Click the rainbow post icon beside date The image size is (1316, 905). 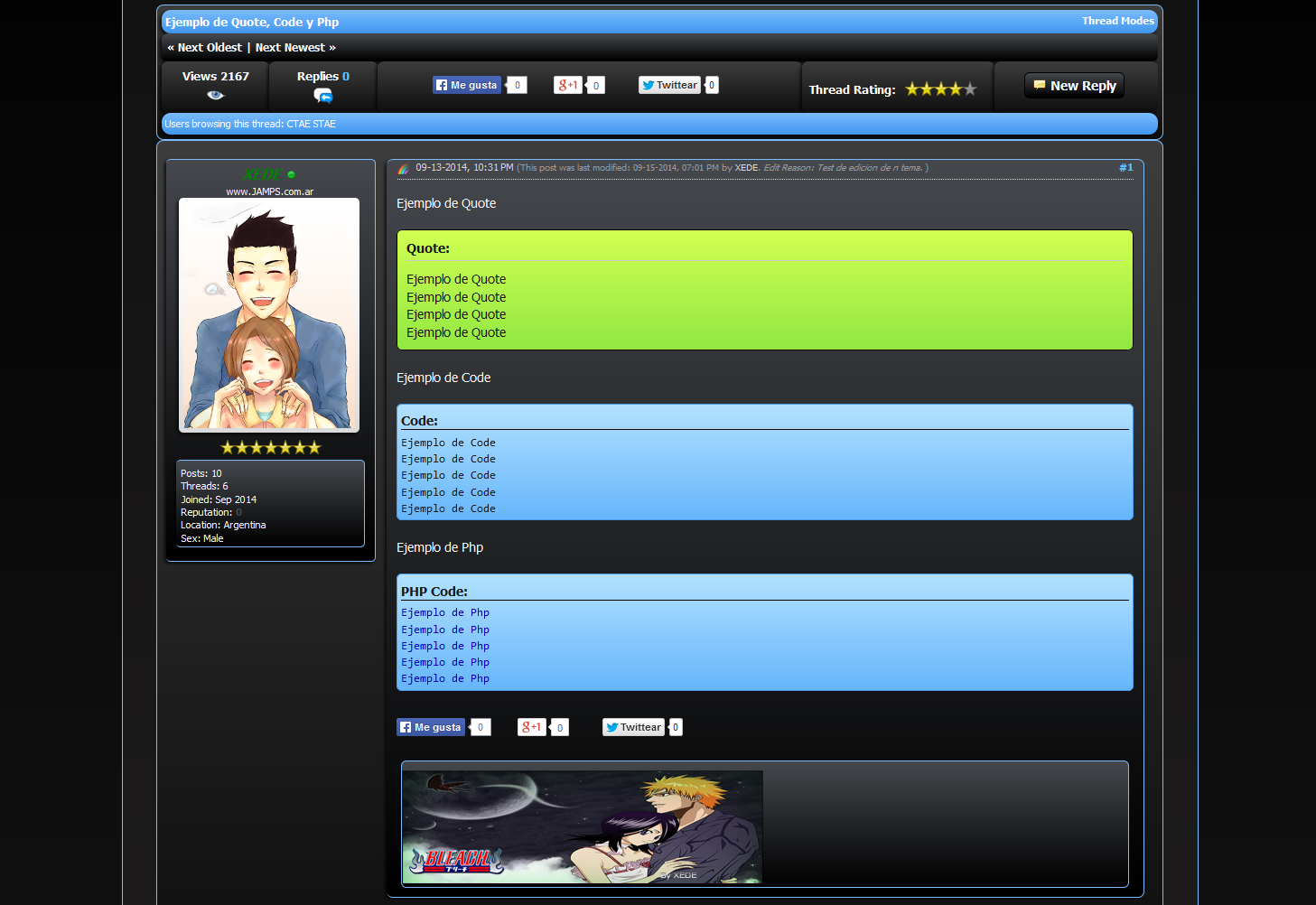point(404,168)
